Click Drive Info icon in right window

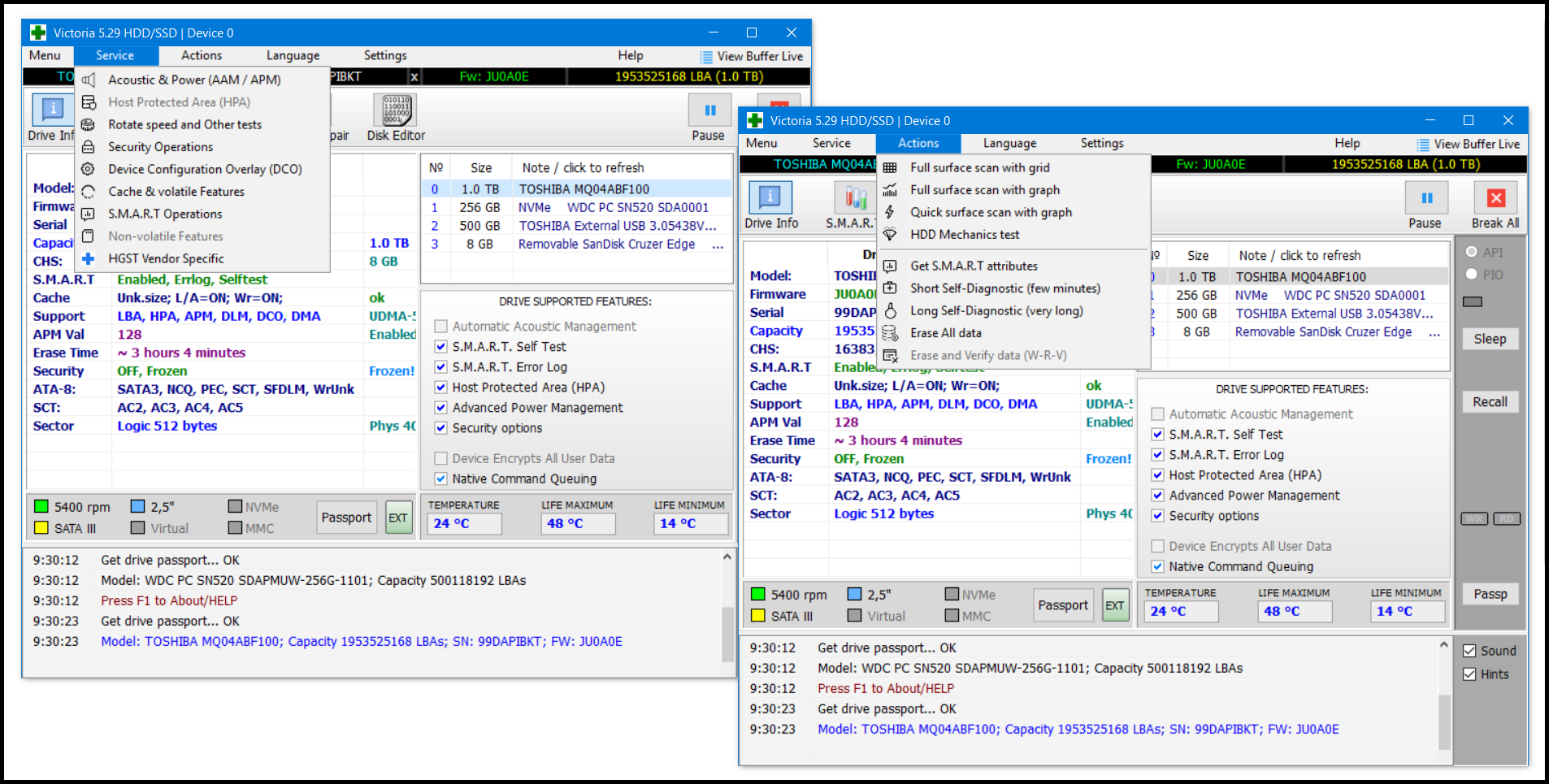770,197
